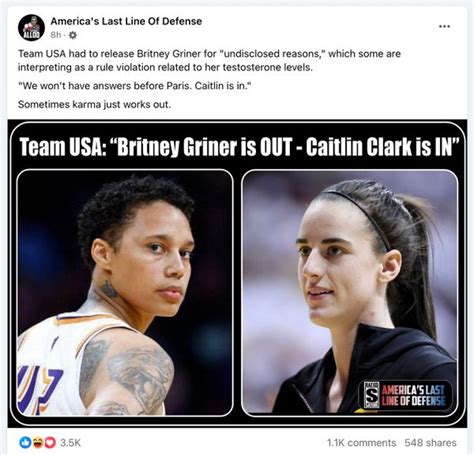Open the photo of the player in white jersey
The height and width of the screenshot is (455, 474).
tap(125, 293)
